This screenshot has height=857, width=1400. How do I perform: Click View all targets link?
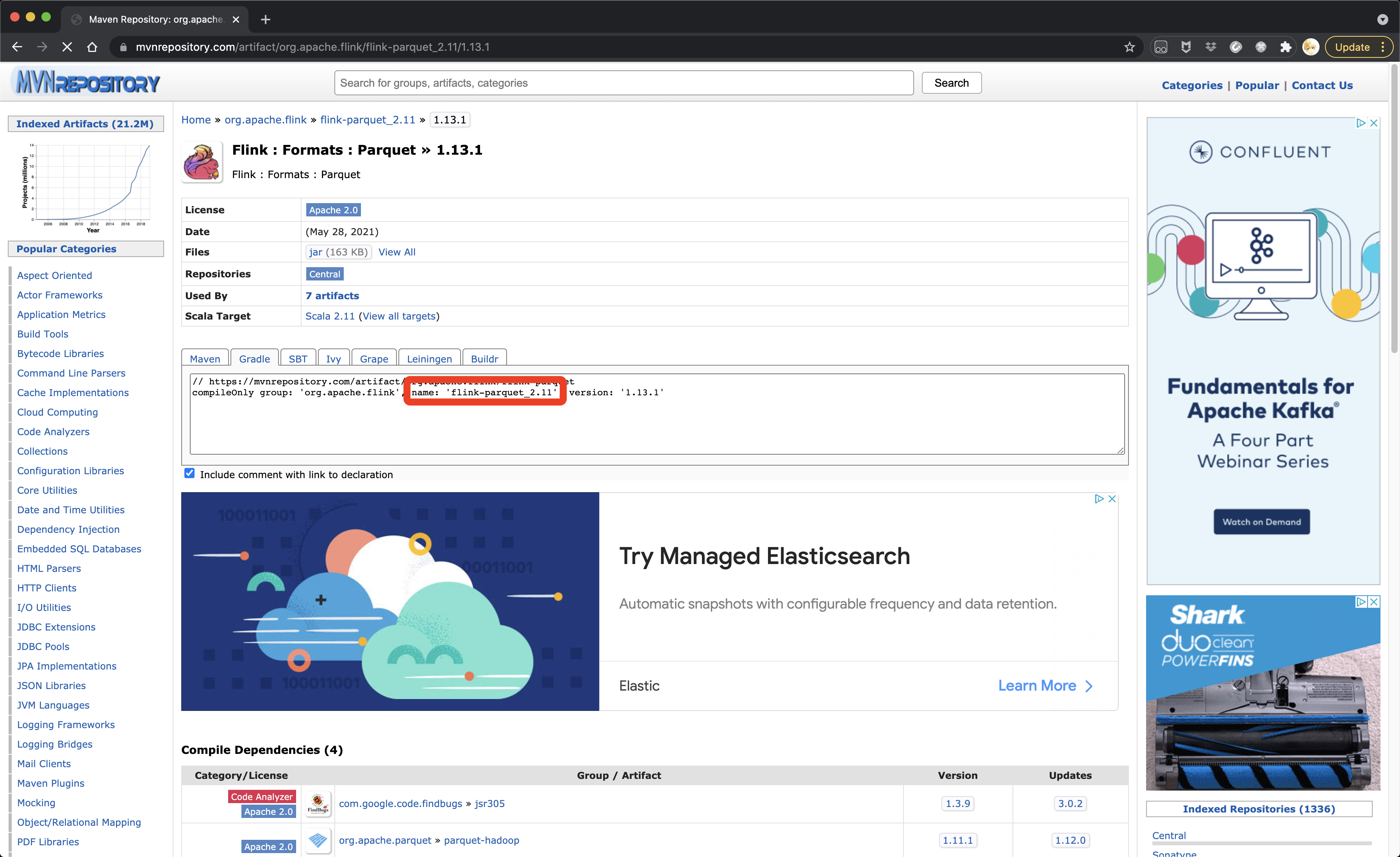(399, 316)
